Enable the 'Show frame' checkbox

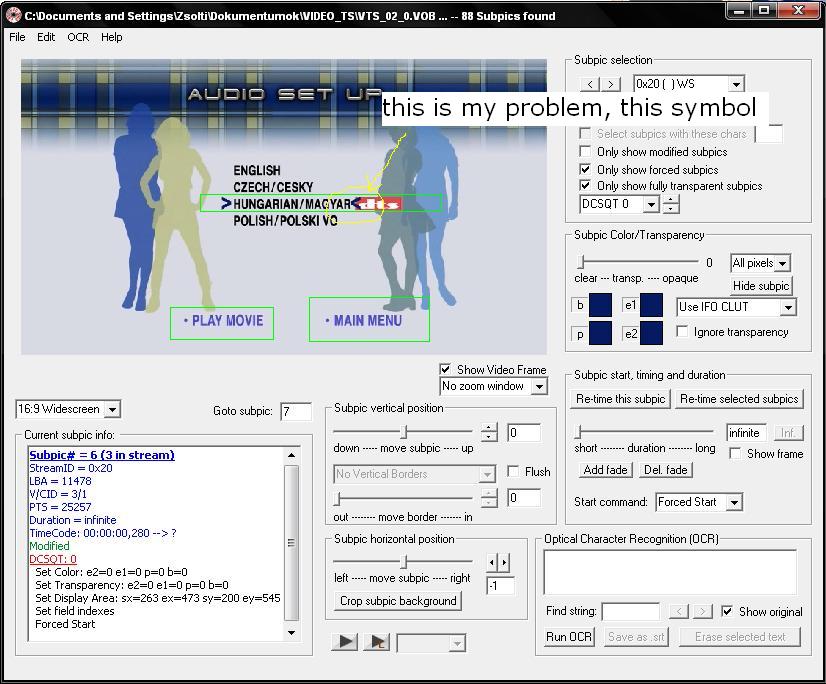pyautogui.click(x=735, y=454)
